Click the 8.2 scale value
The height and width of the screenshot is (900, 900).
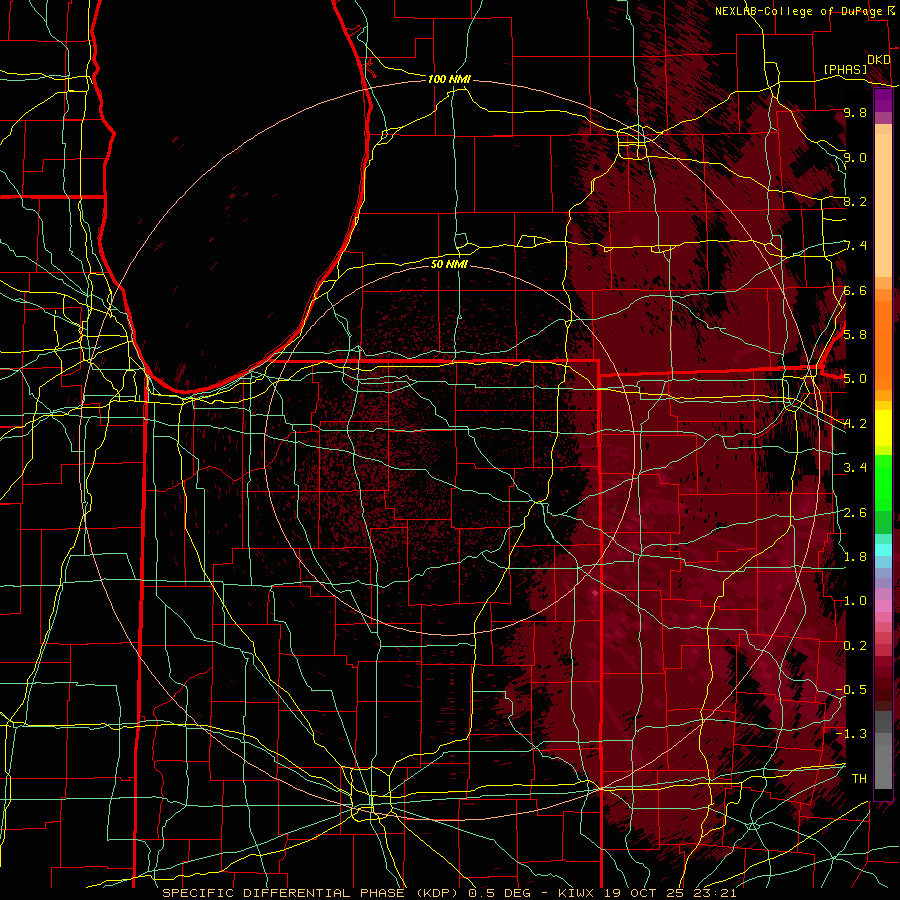pos(855,201)
